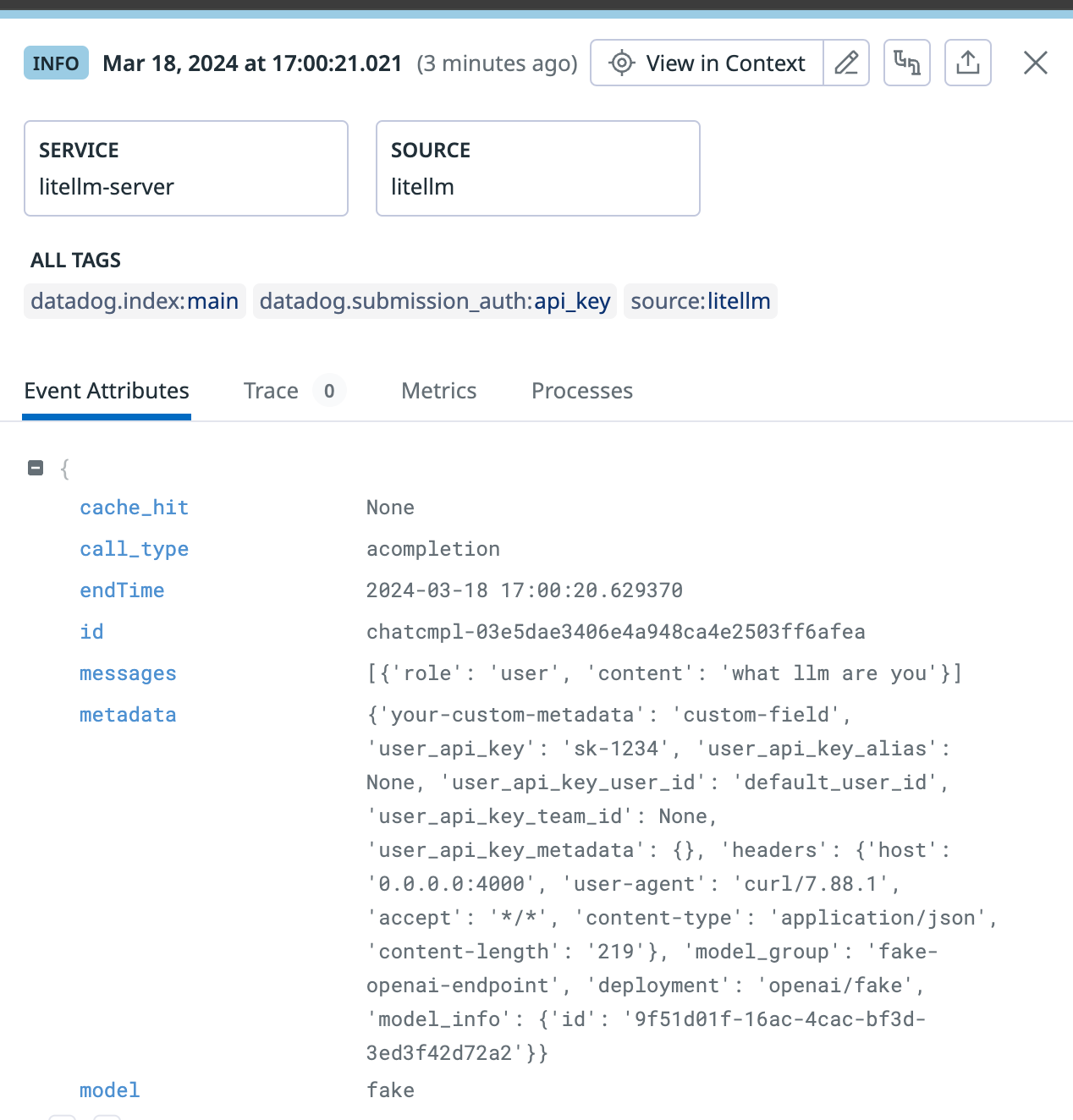
Task: Click the datadog.index:main tag
Action: click(134, 301)
